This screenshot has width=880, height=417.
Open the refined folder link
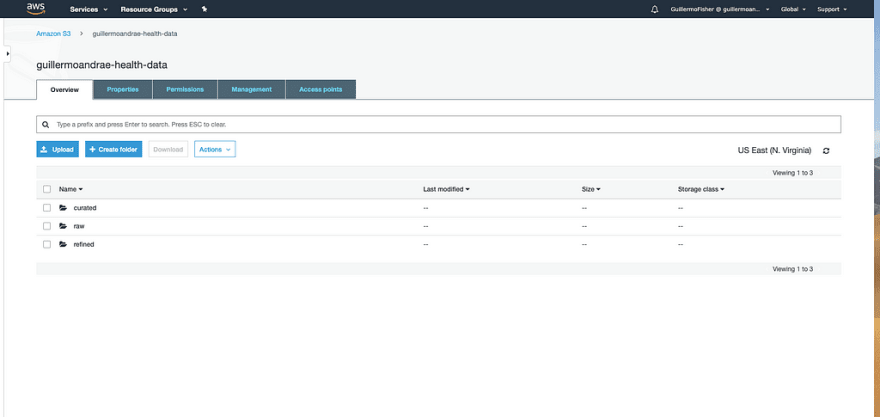coord(84,244)
